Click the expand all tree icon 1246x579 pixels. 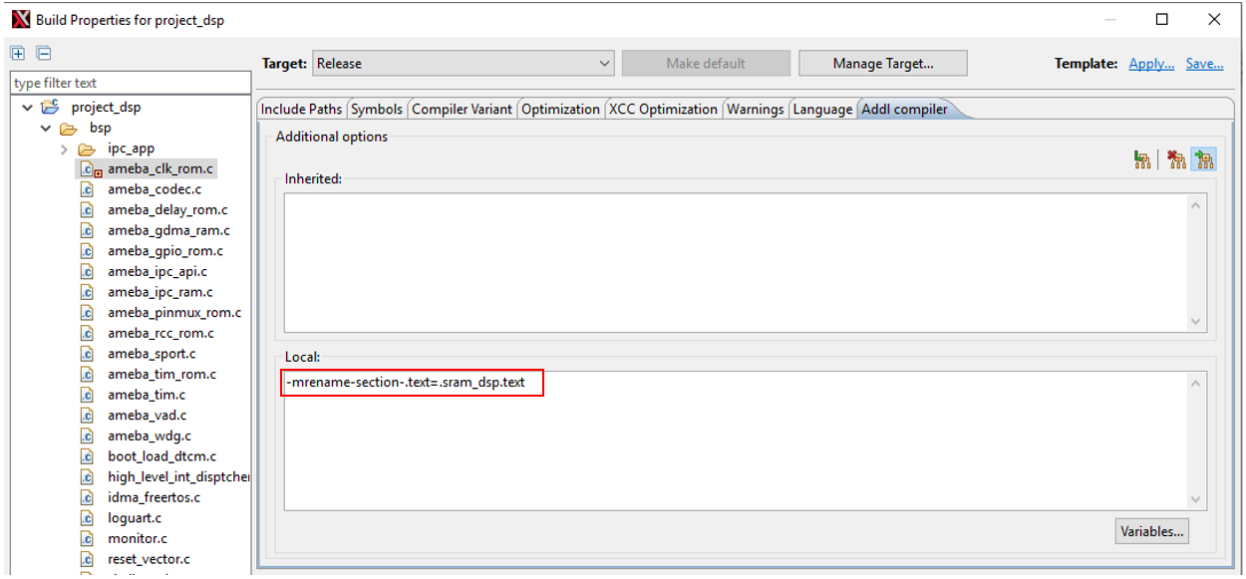pyautogui.click(x=18, y=54)
